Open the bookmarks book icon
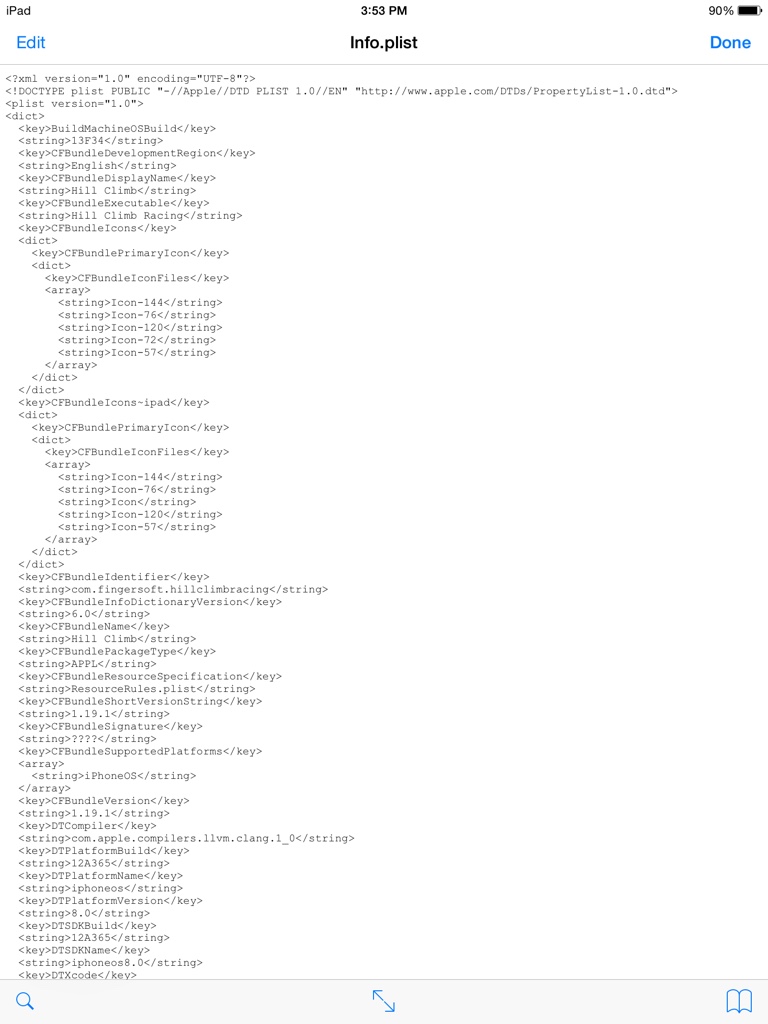The image size is (768, 1024). [739, 1000]
